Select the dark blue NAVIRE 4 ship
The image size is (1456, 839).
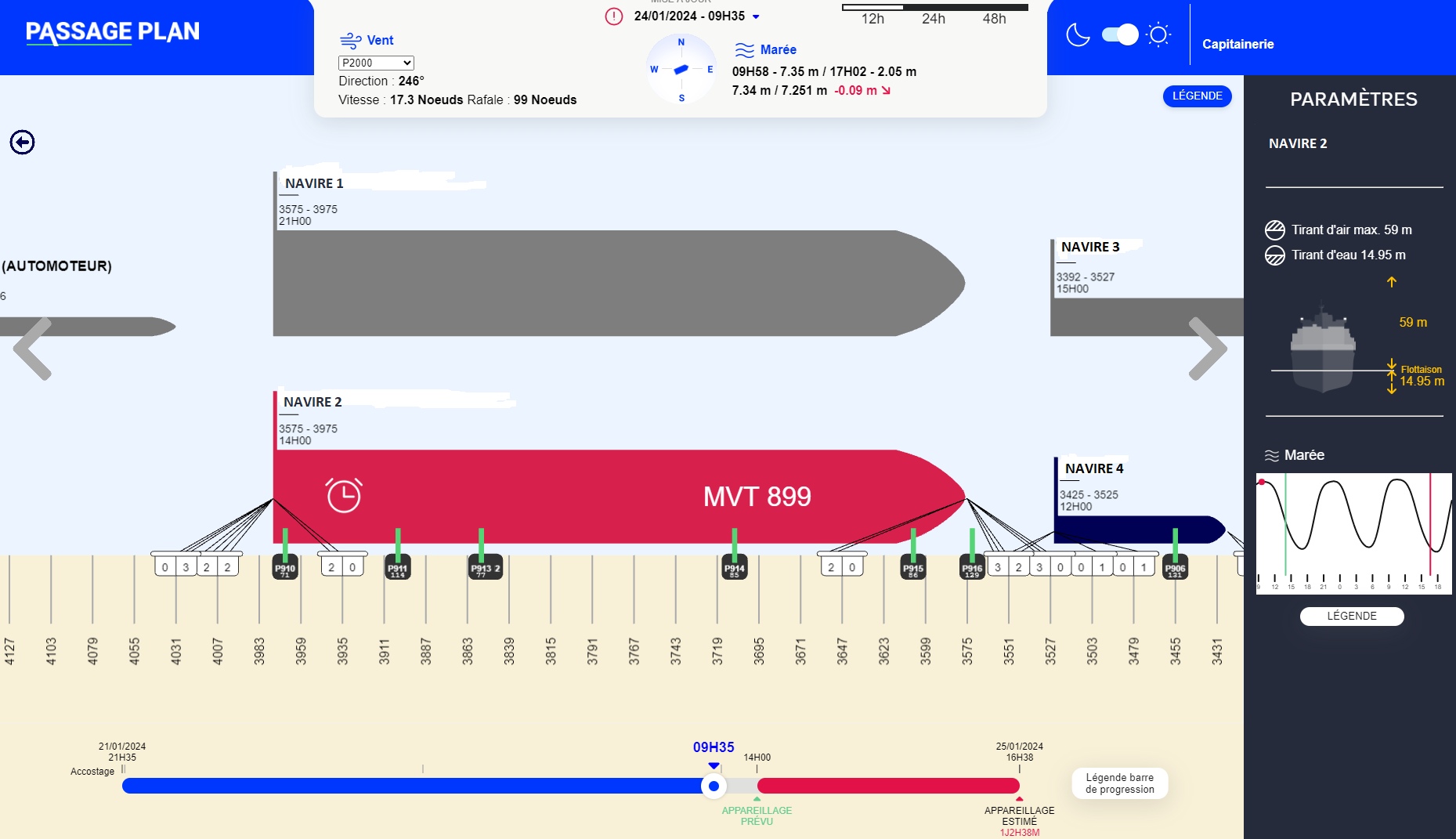1140,530
